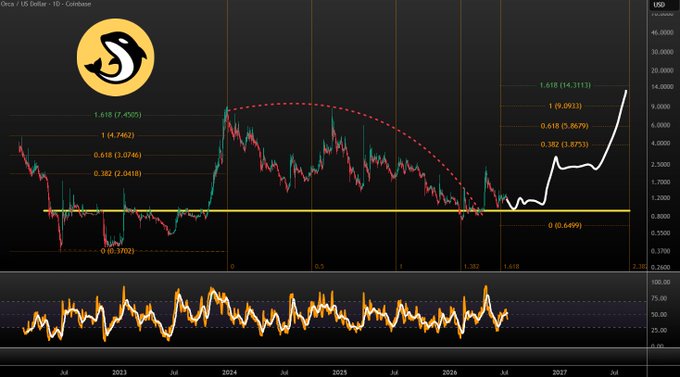Select the 0.382 (2.0418) Fibonacci label
The height and width of the screenshot is (377, 680).
pos(118,174)
